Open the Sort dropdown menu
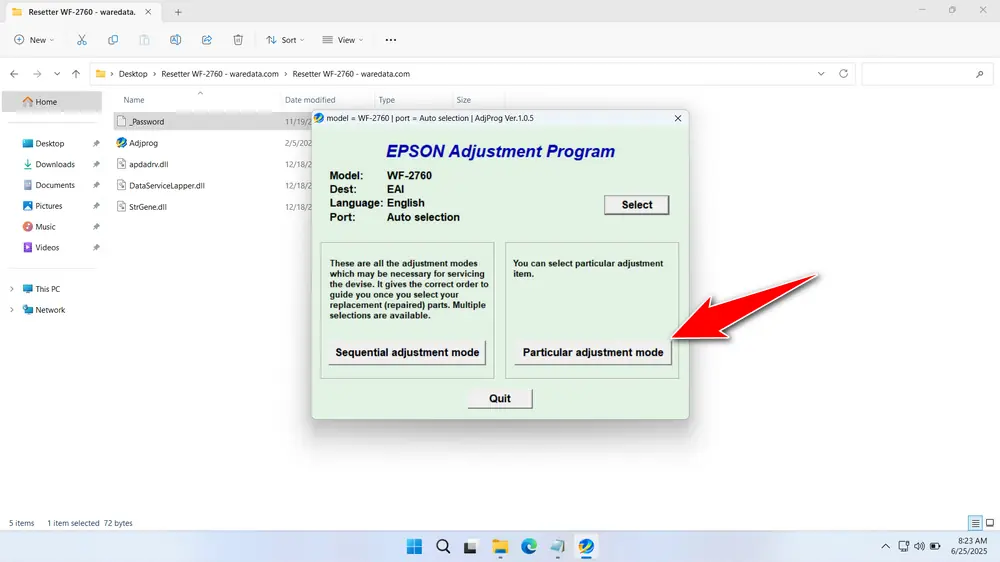 [x=285, y=40]
